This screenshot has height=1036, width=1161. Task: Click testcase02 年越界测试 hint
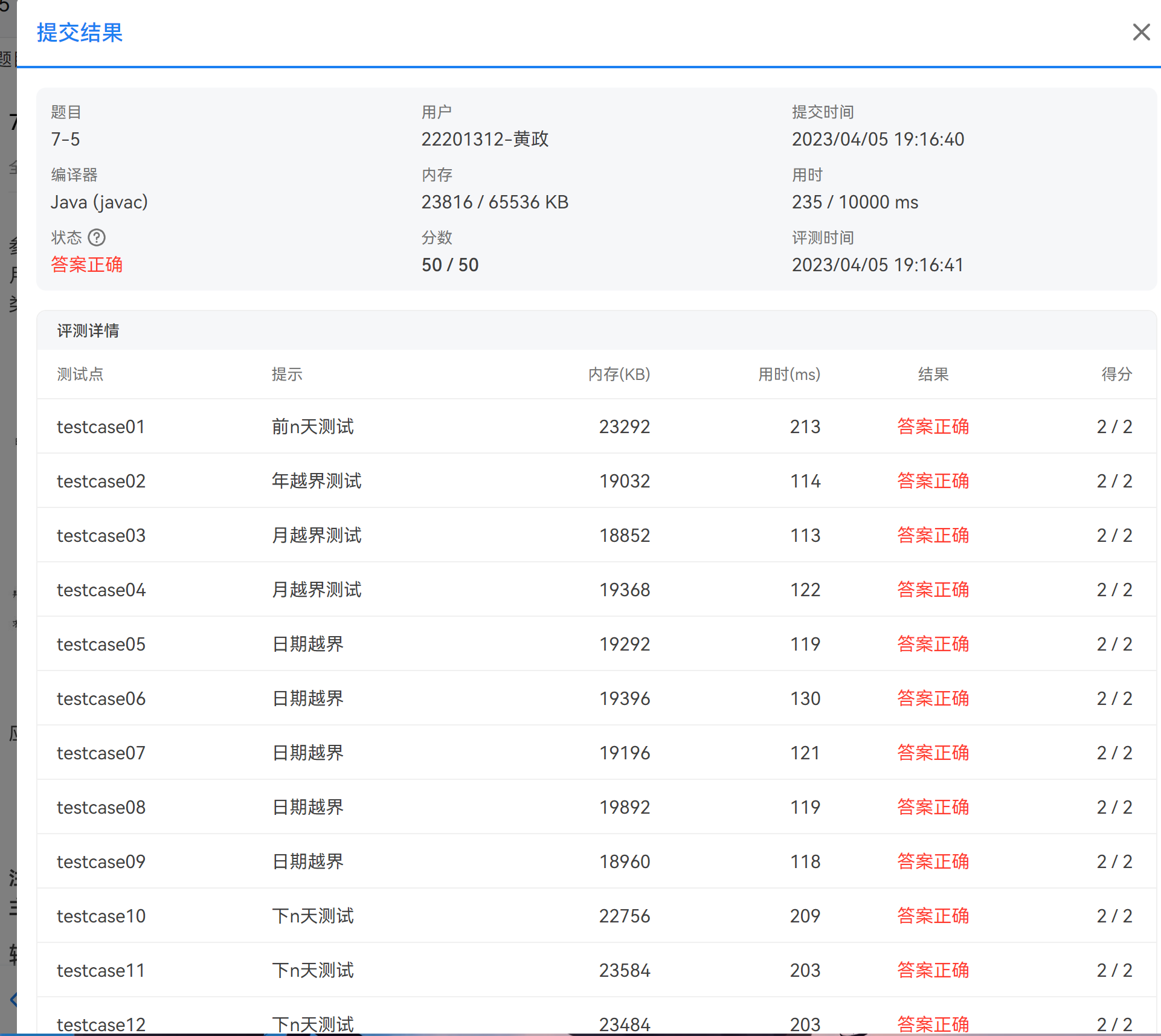[316, 481]
